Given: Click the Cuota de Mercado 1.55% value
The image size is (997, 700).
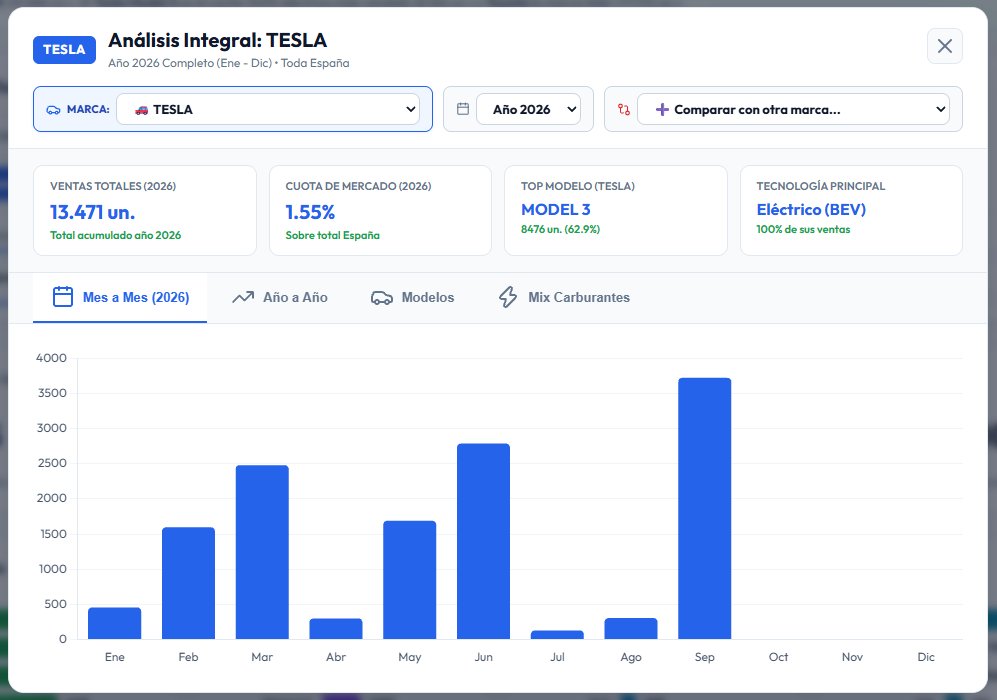Looking at the screenshot, I should click(x=310, y=212).
